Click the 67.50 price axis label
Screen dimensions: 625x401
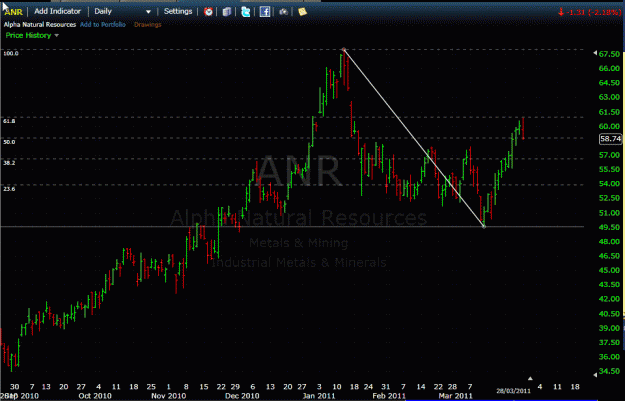[x=609, y=54]
